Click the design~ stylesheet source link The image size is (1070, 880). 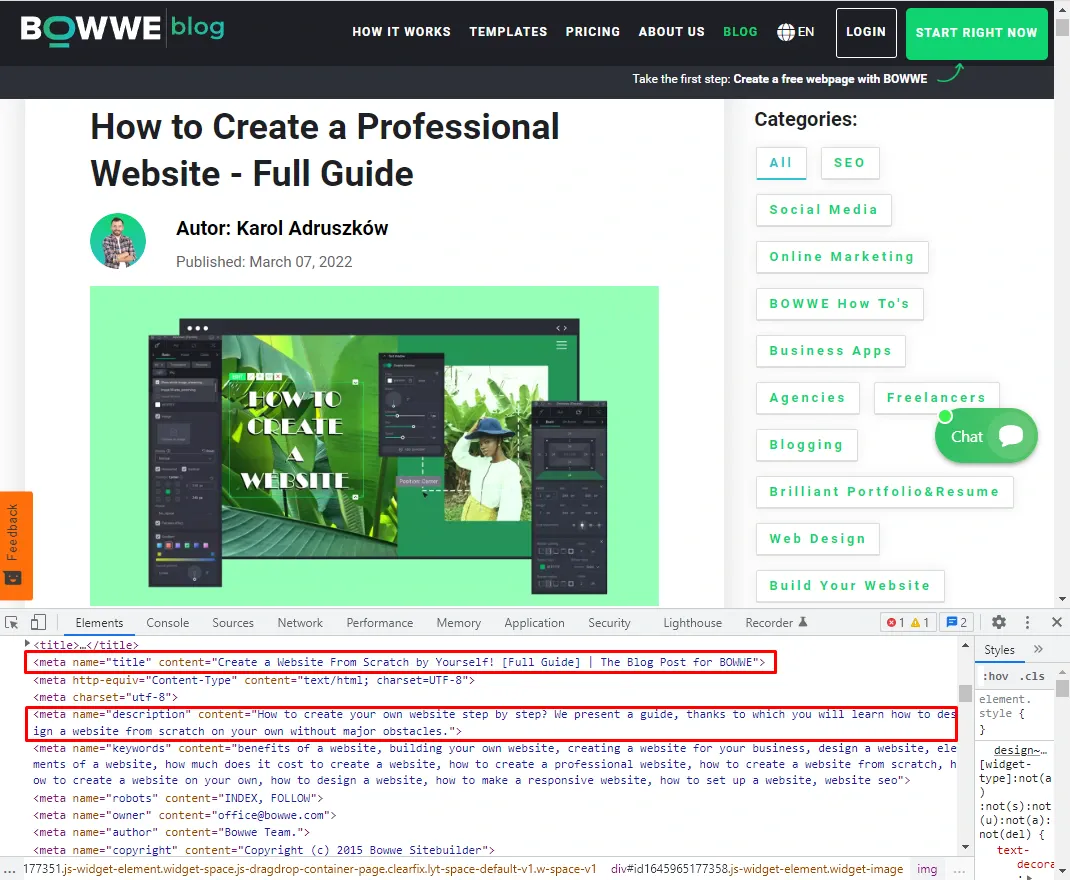1020,750
